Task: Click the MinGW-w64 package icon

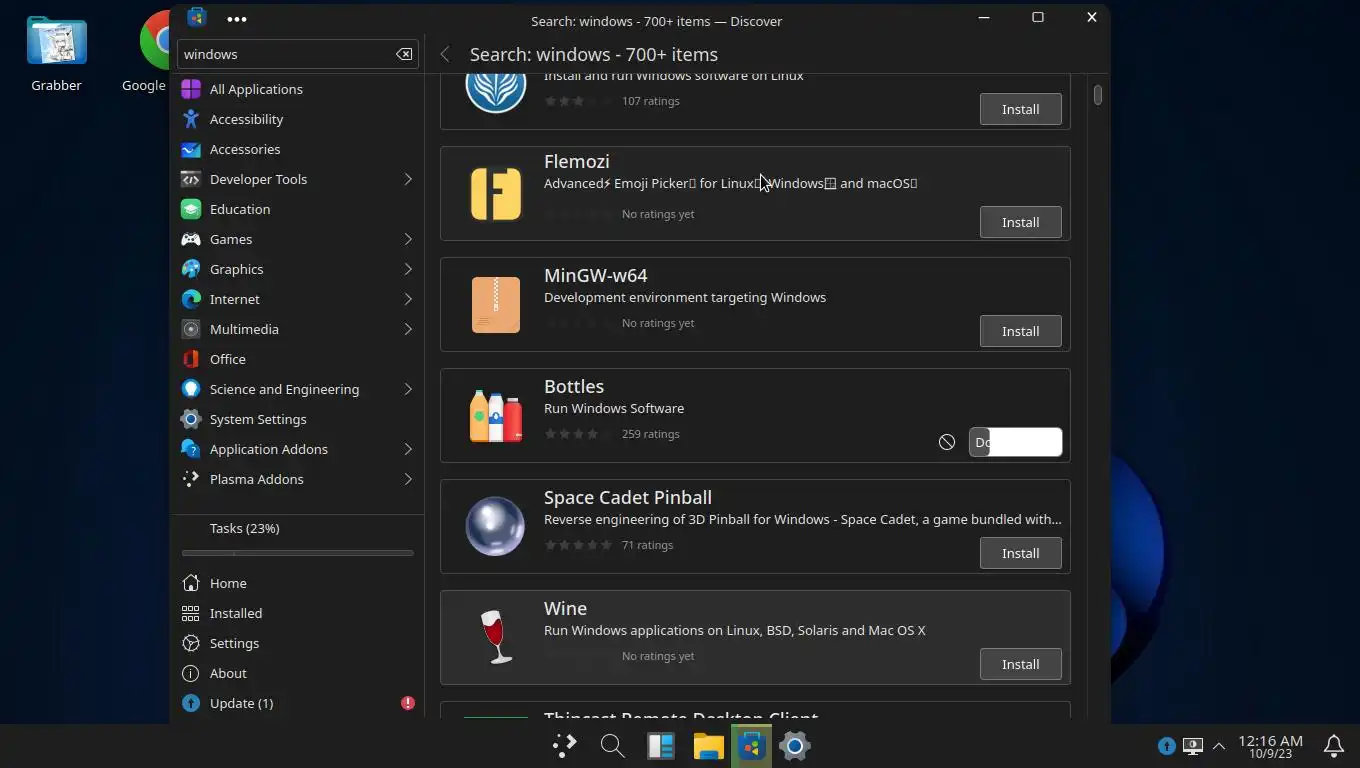Action: [x=496, y=305]
